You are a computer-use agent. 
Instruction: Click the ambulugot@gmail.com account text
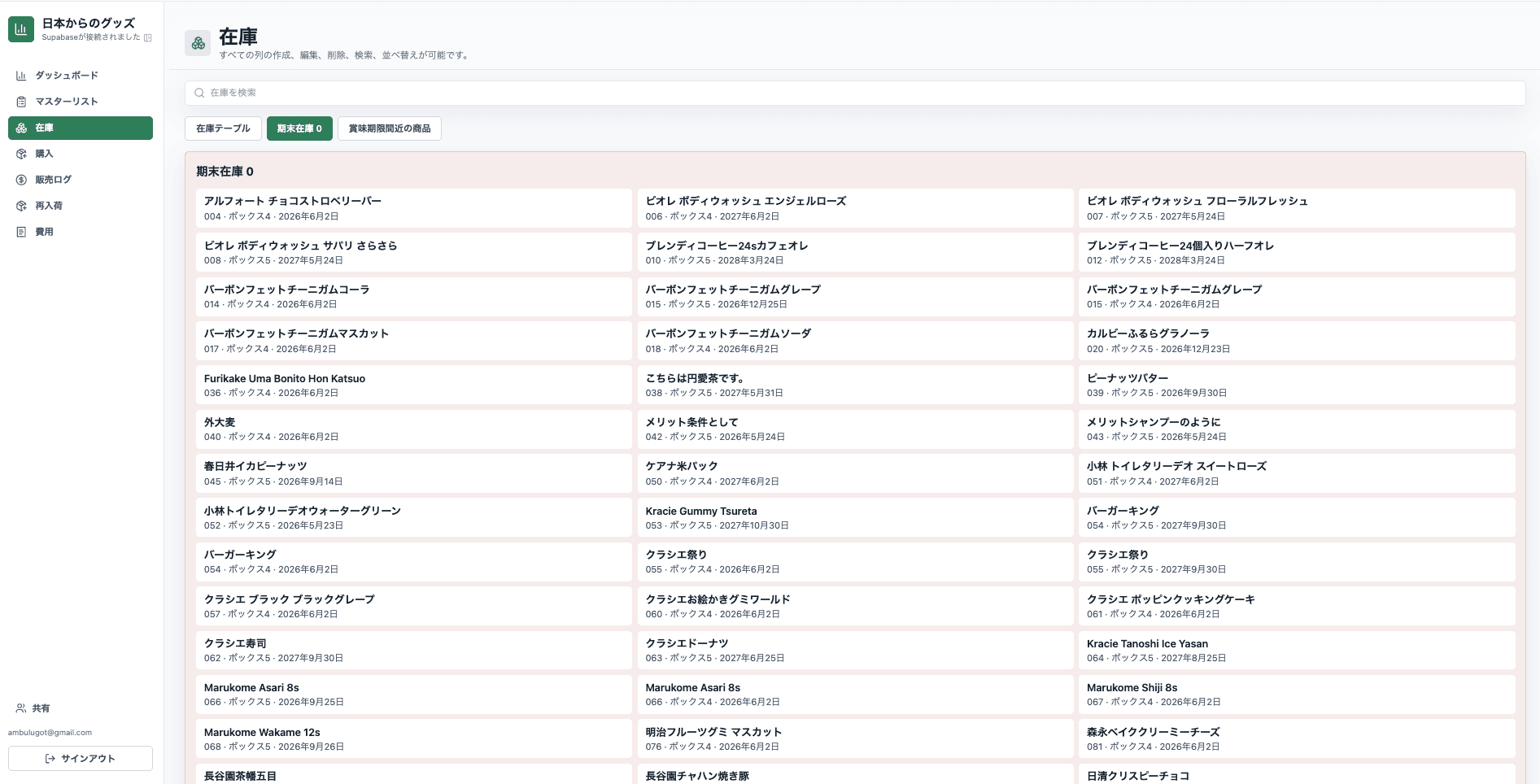(x=50, y=733)
